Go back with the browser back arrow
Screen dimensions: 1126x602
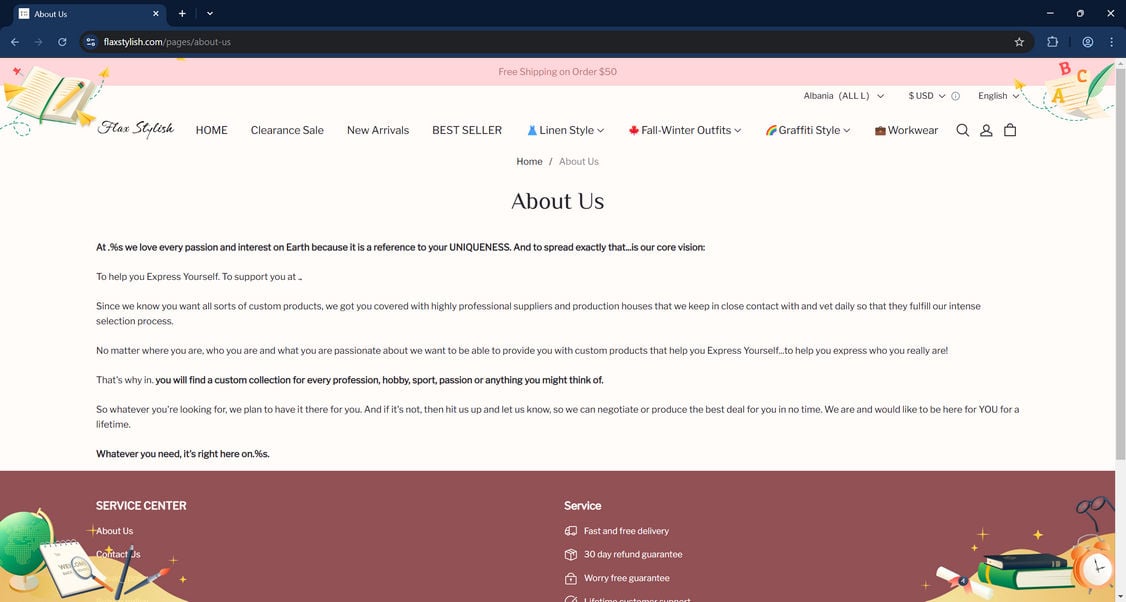pyautogui.click(x=15, y=42)
